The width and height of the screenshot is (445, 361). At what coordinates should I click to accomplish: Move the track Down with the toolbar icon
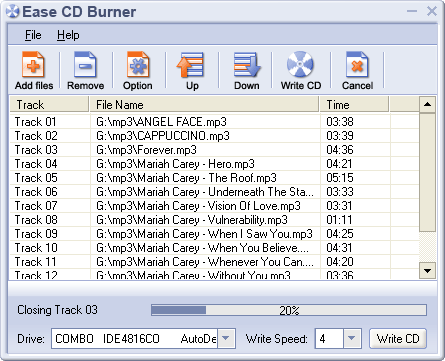click(x=247, y=65)
